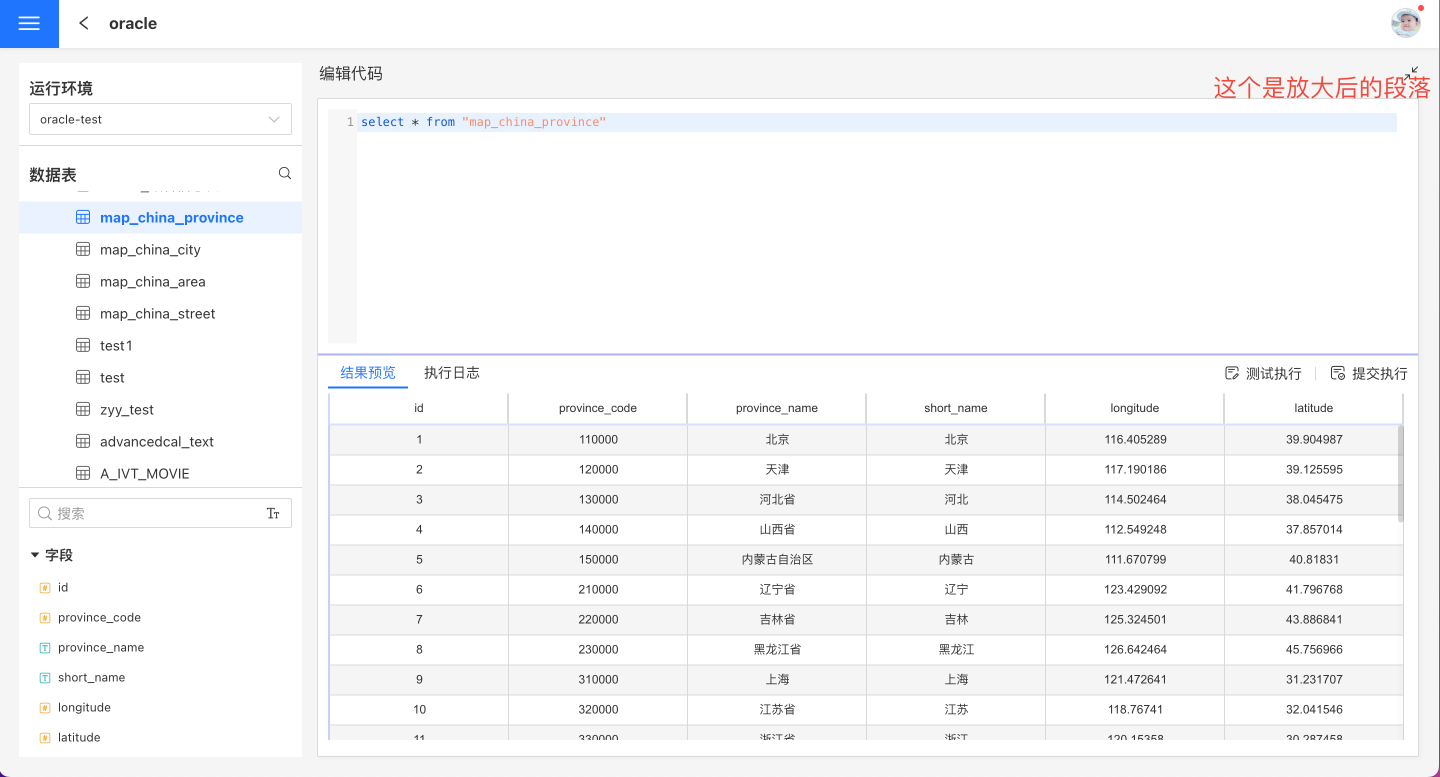Open the hamburger main menu
1440x777 pixels.
click(29, 24)
